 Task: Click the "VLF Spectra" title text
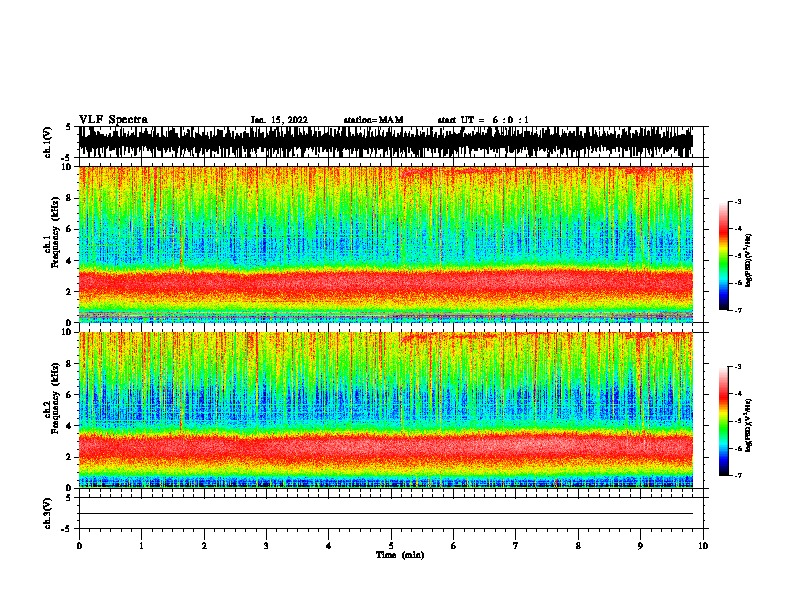(113, 120)
